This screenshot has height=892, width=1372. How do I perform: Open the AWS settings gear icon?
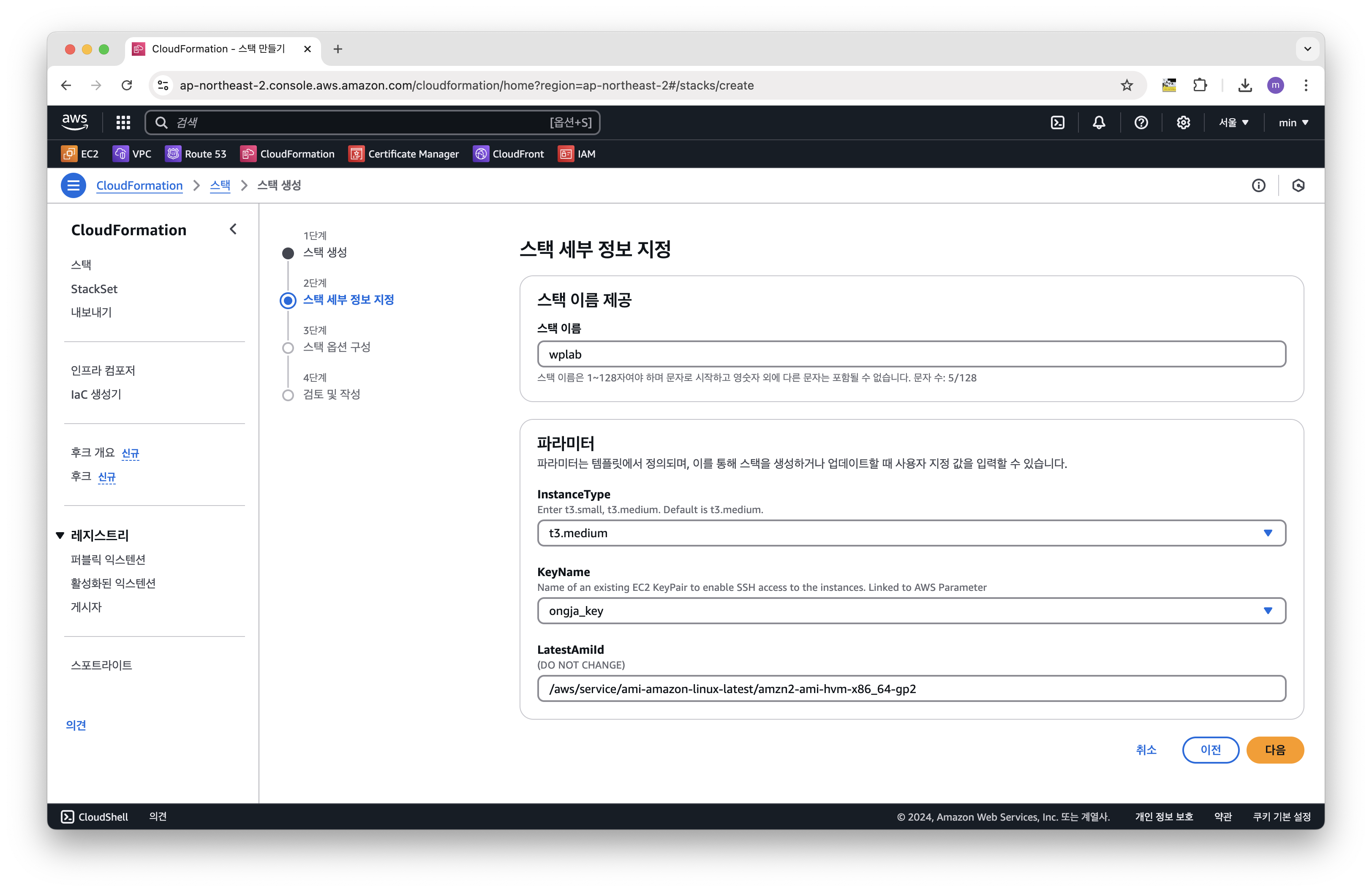point(1183,122)
